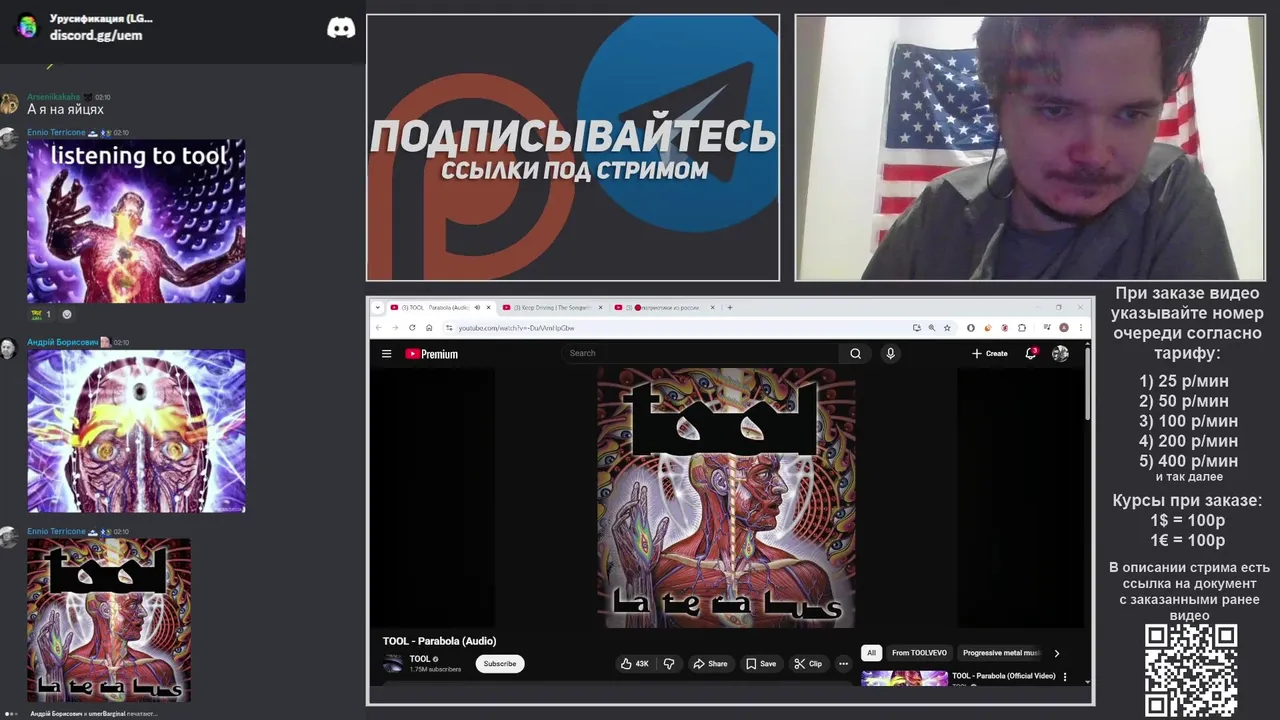Screen dimensions: 1280x720
Task: Open the browser extensions puzzle icon
Action: tap(1022, 328)
